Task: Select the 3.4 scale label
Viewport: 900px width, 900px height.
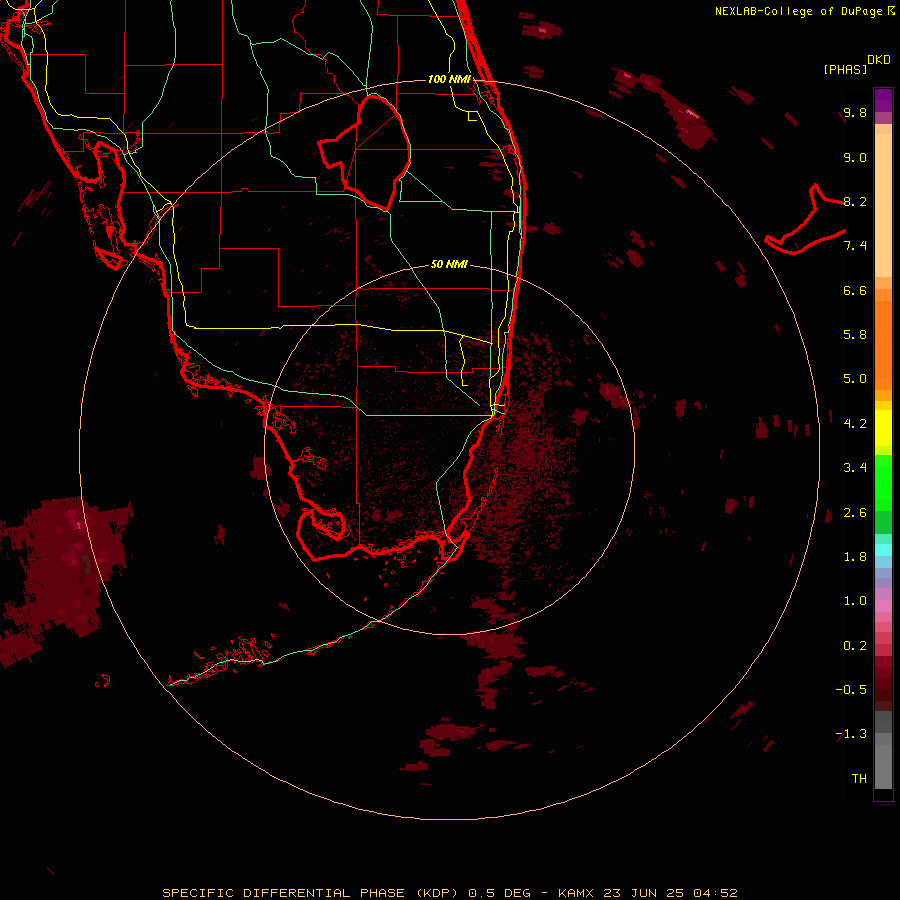Action: [855, 468]
